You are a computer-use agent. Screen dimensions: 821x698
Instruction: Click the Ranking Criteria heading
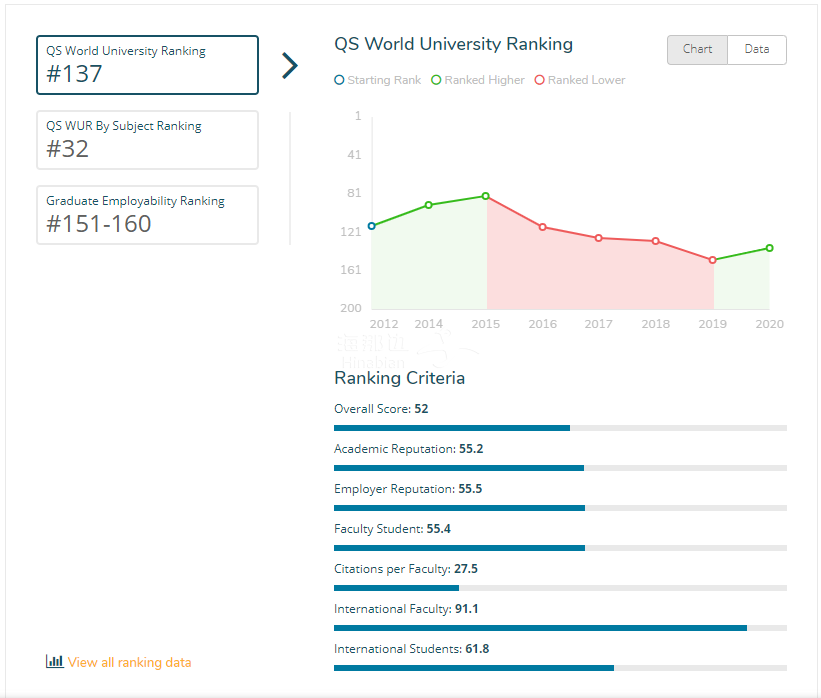[x=400, y=378]
